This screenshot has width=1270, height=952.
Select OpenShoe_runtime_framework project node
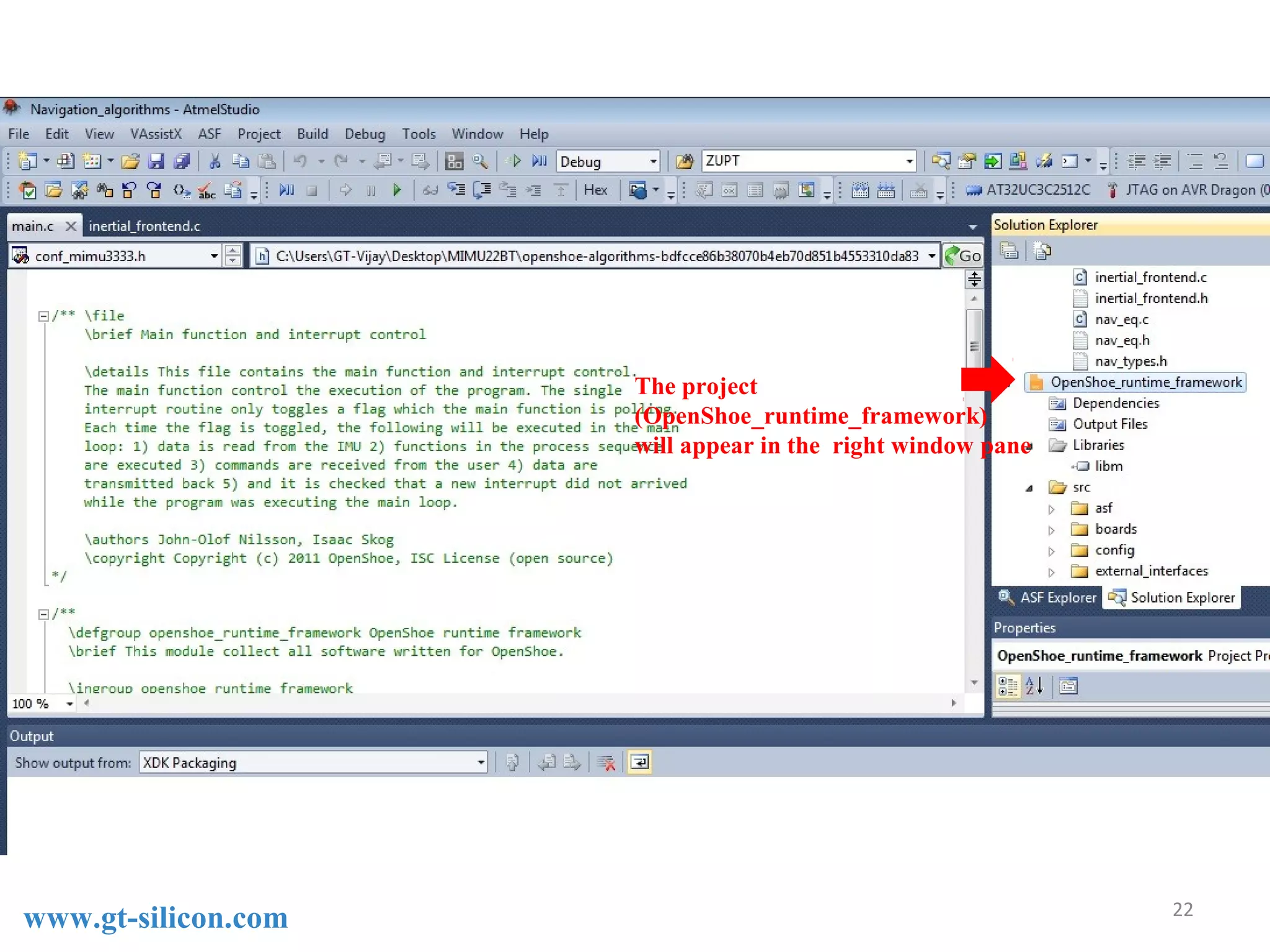(1135, 382)
